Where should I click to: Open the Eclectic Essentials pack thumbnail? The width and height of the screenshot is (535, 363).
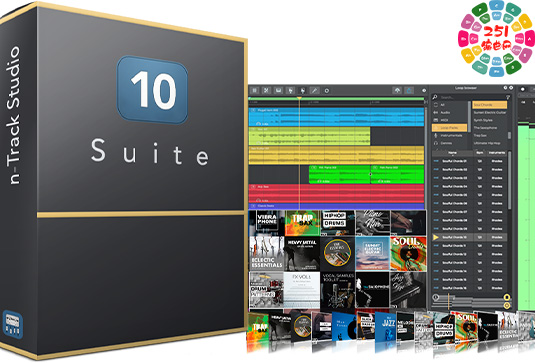266,254
